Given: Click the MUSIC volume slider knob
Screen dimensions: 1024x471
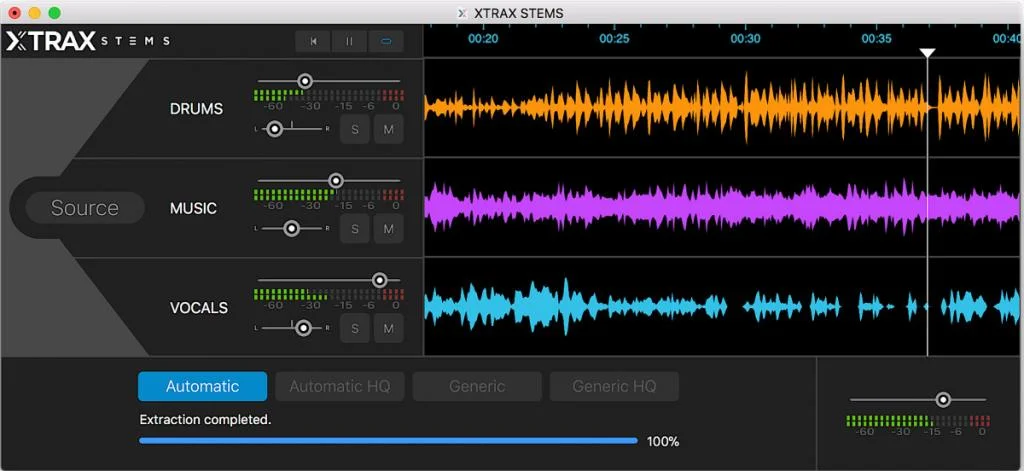Looking at the screenshot, I should pyautogui.click(x=336, y=181).
